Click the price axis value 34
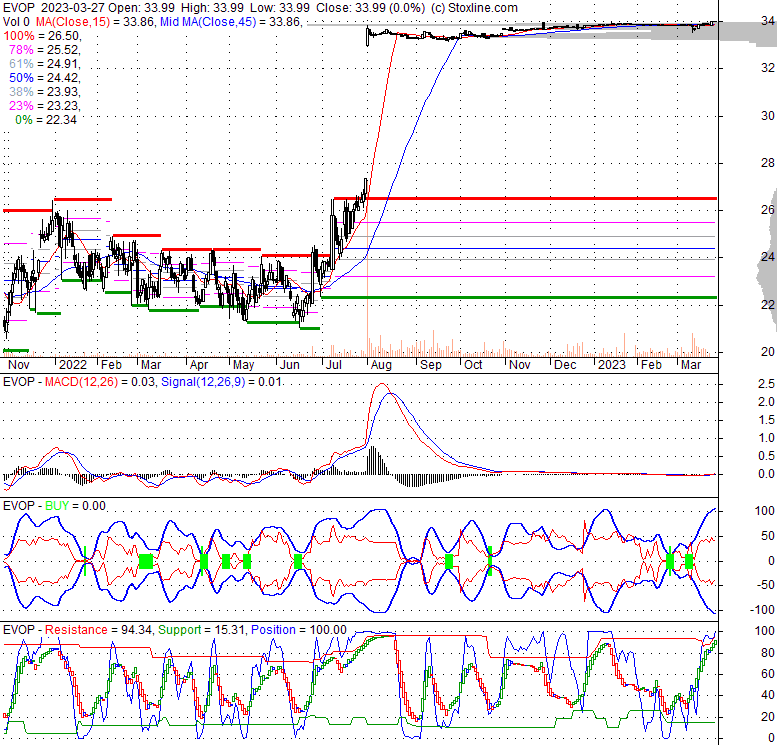Viewport: 778px width, 746px height. (768, 21)
